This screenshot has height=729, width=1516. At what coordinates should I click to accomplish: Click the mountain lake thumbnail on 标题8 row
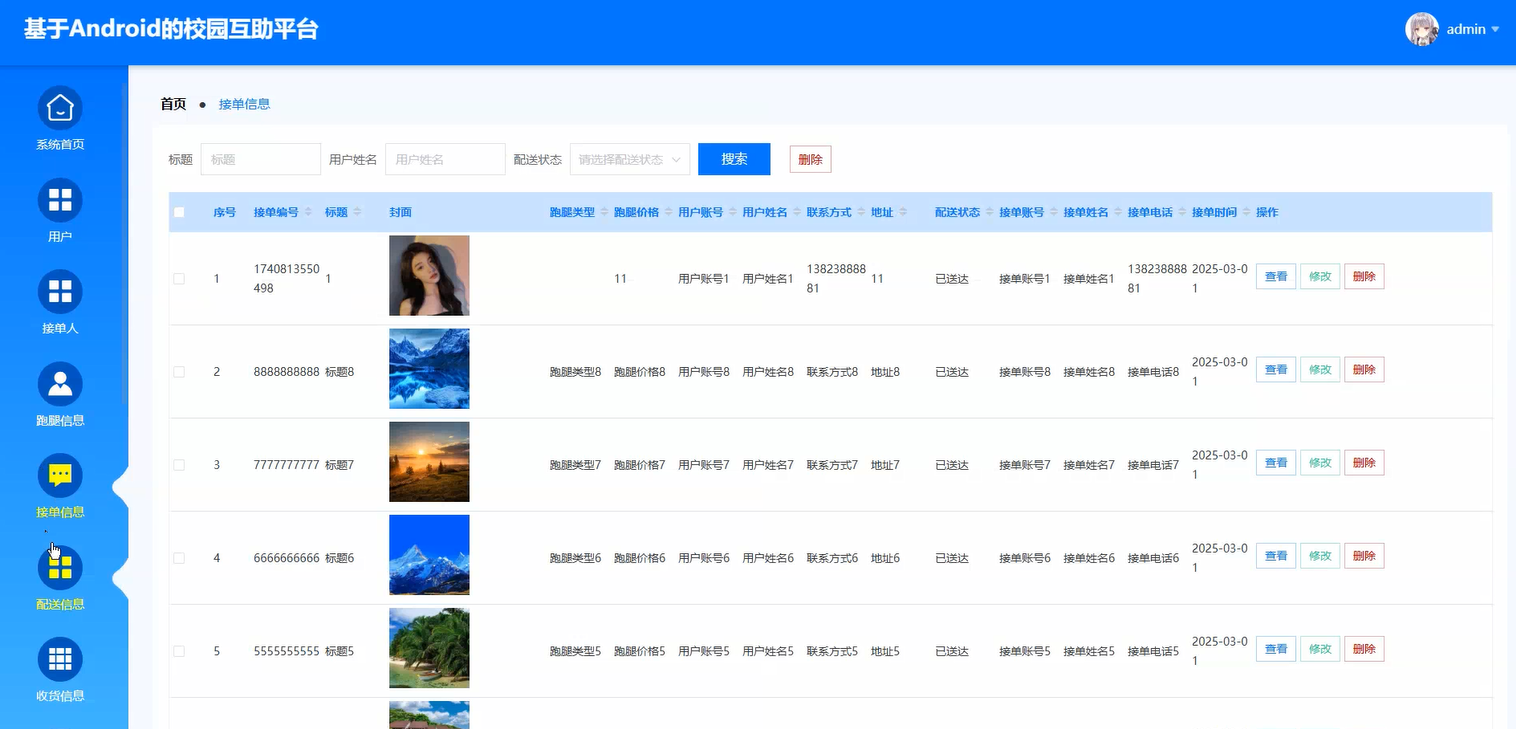click(429, 368)
